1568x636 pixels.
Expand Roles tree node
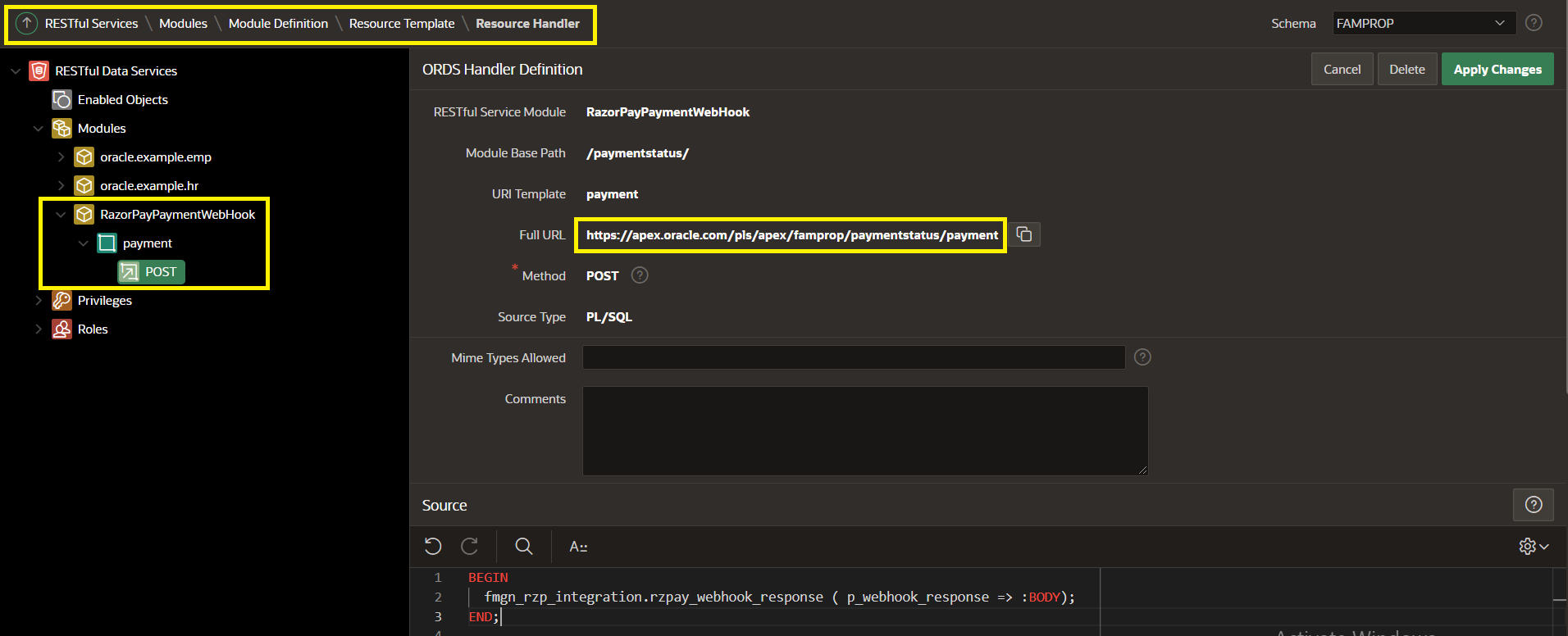38,329
